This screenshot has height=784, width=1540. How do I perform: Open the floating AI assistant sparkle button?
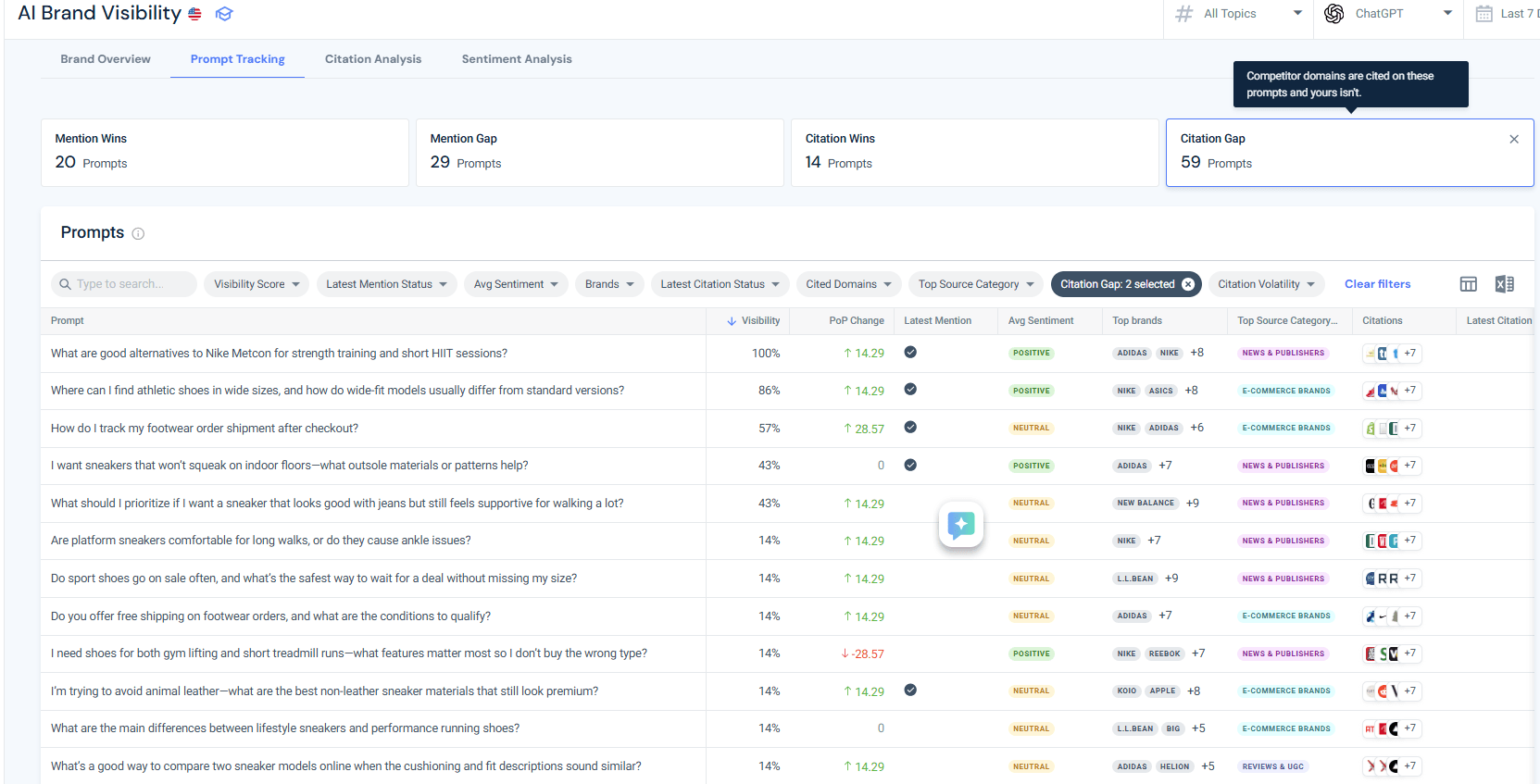coord(961,525)
